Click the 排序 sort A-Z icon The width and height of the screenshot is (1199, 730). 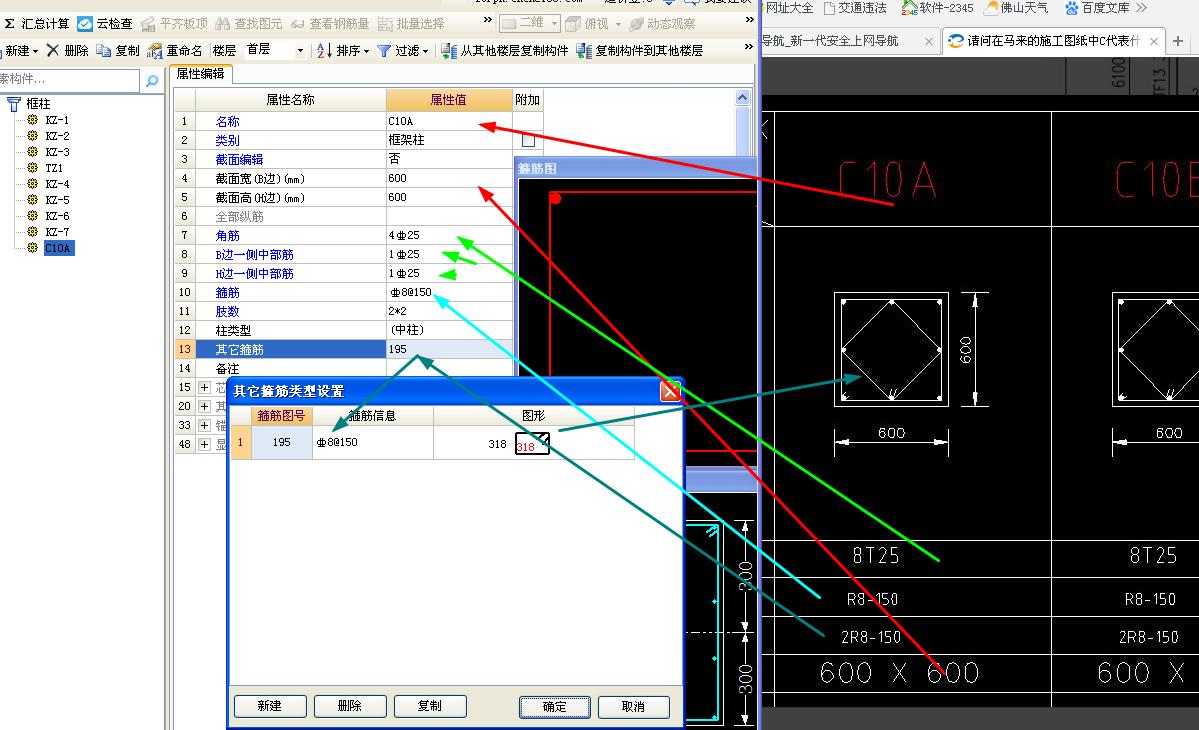coord(324,50)
